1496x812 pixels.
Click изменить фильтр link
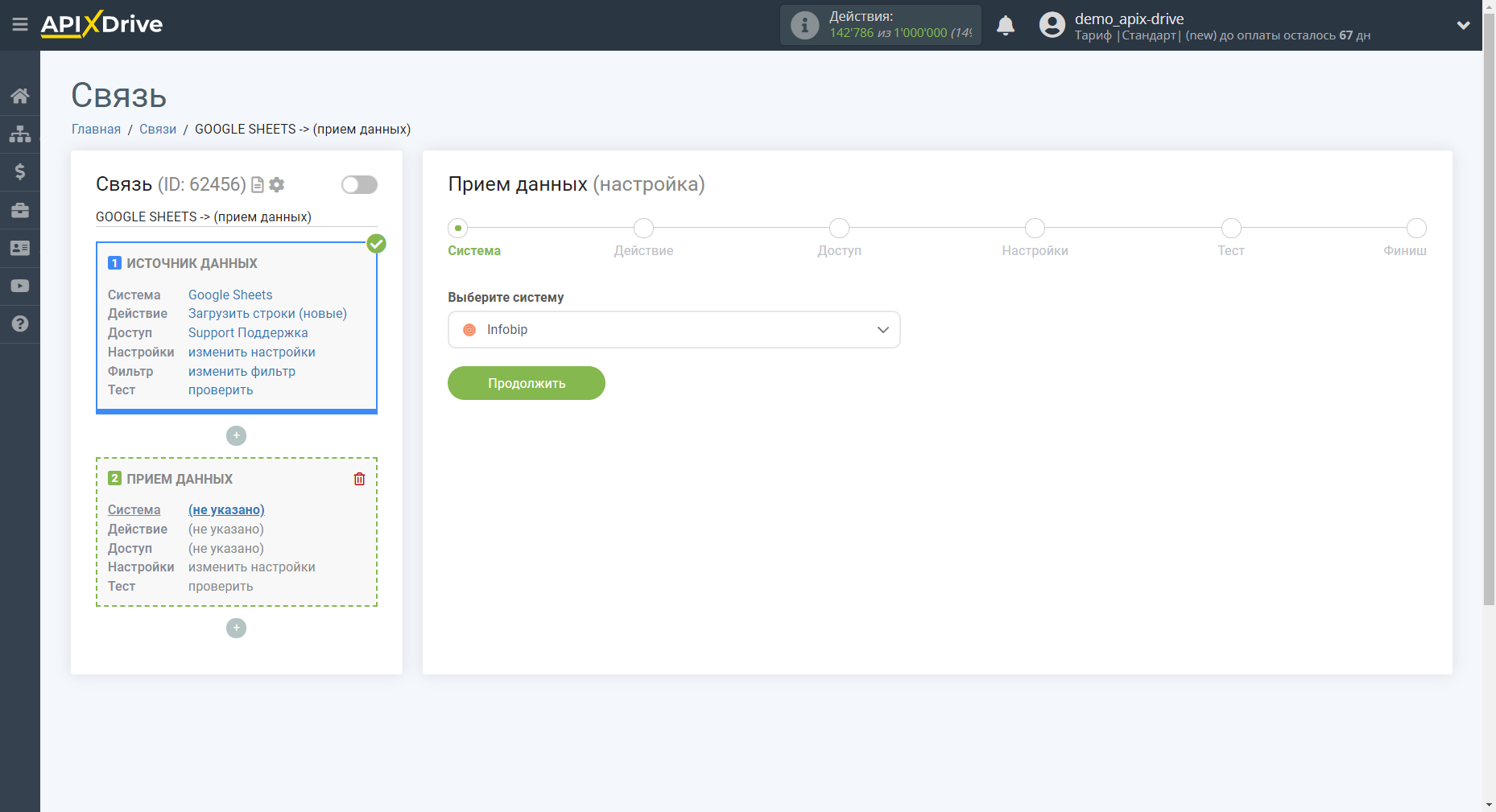pyautogui.click(x=242, y=372)
